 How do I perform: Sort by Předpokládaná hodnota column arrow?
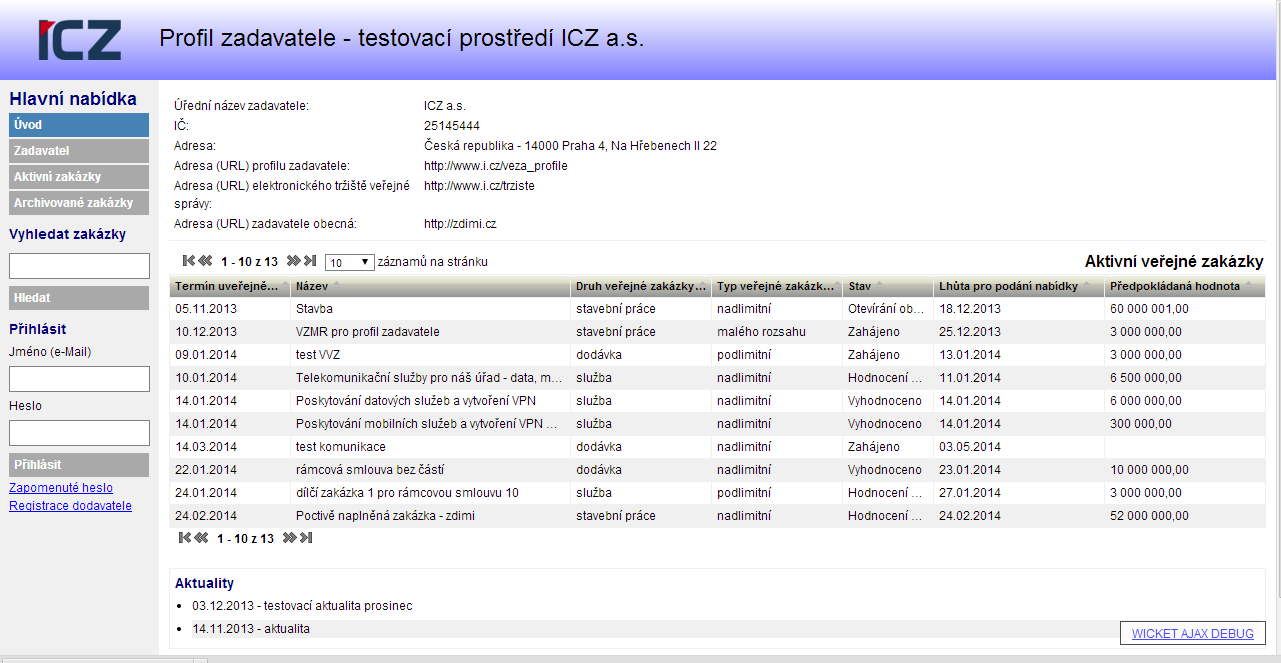point(1248,287)
